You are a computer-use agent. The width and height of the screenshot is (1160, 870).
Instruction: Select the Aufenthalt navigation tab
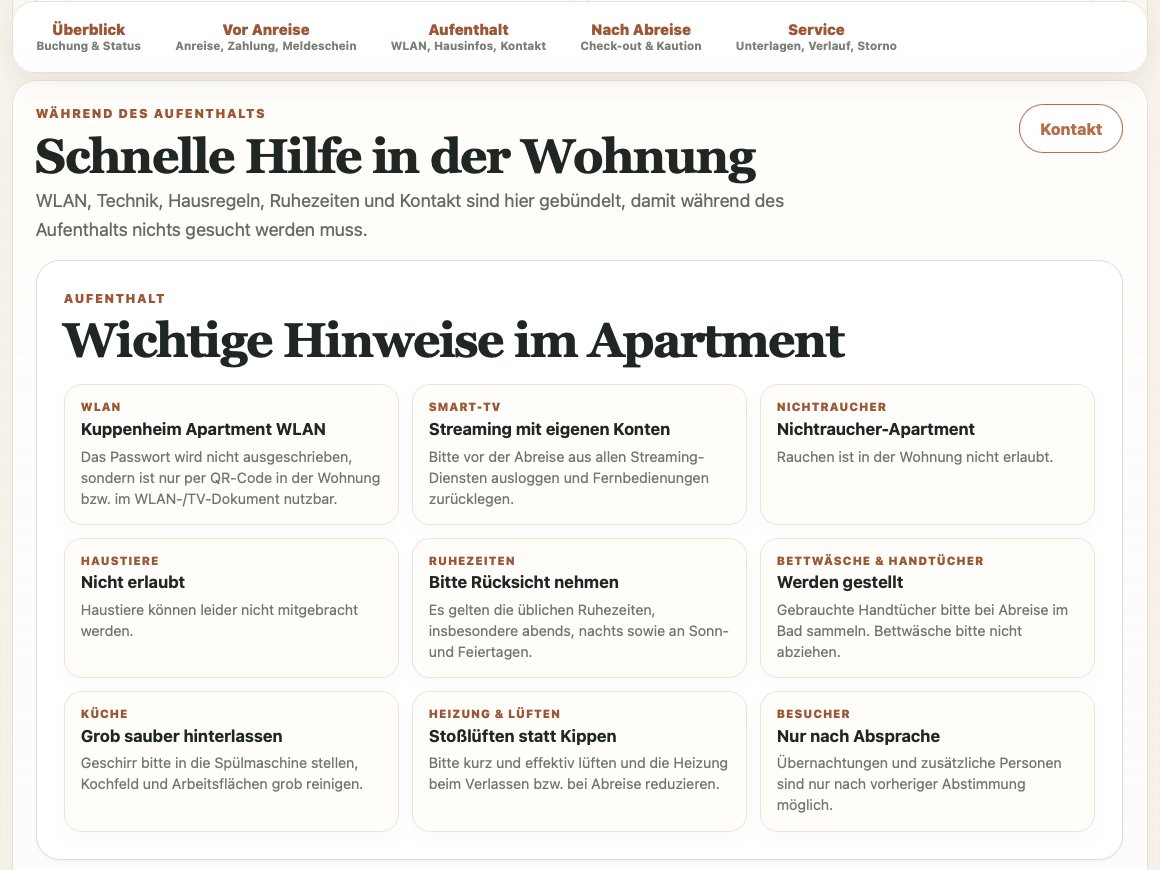pos(468,37)
